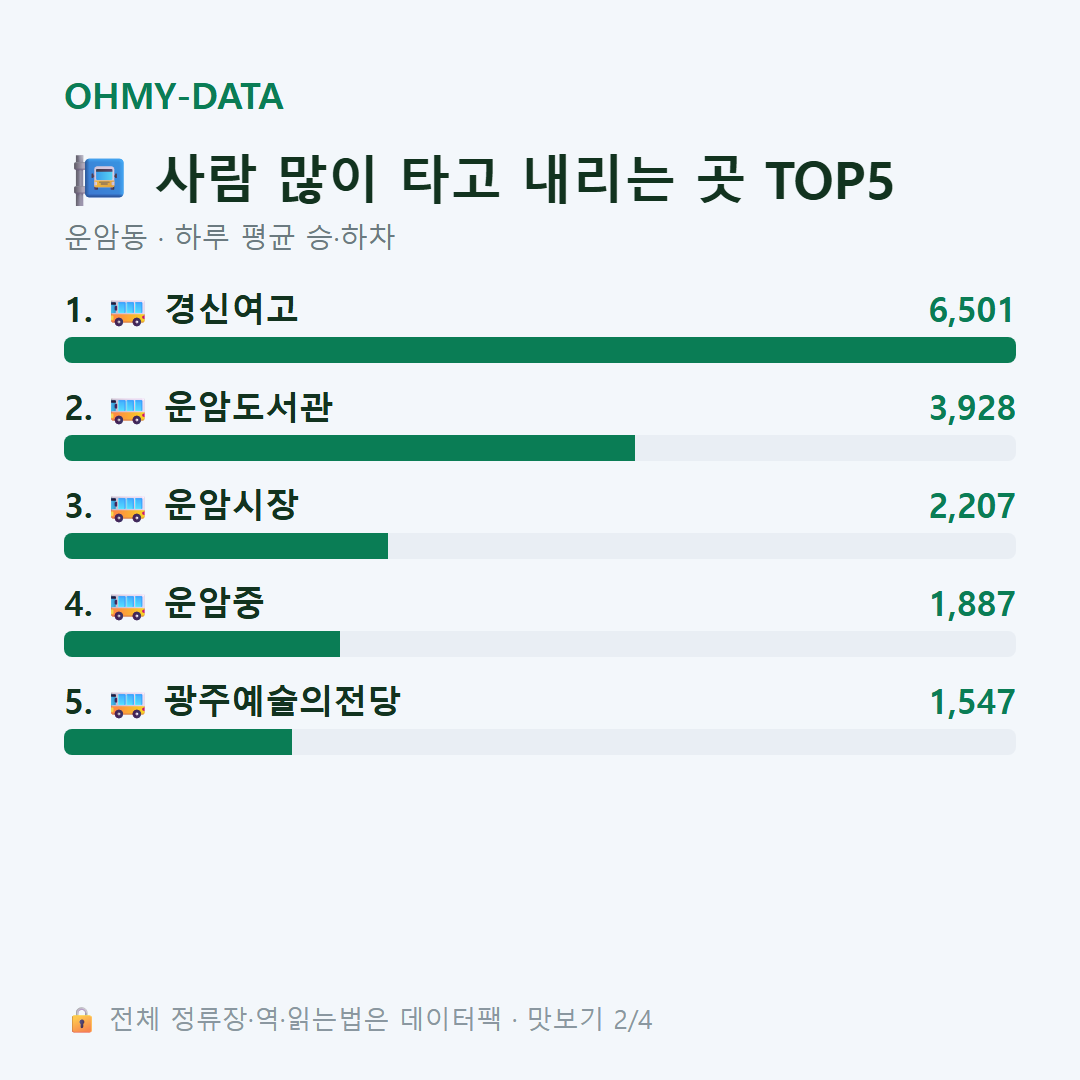The height and width of the screenshot is (1080, 1080).
Task: Click the bus icon next to 운암도서관
Action: pyautogui.click(x=127, y=411)
